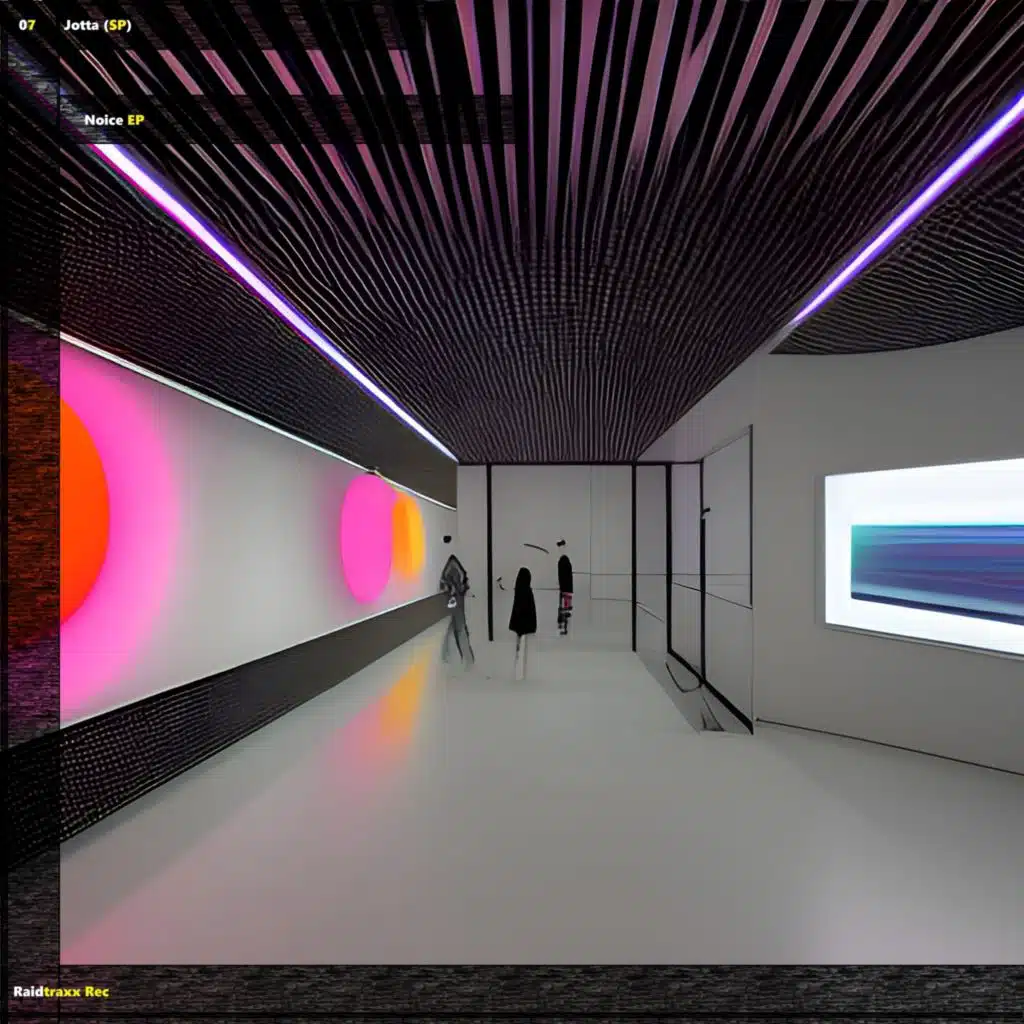Click the dark band beneath left wall

(x=250, y=700)
